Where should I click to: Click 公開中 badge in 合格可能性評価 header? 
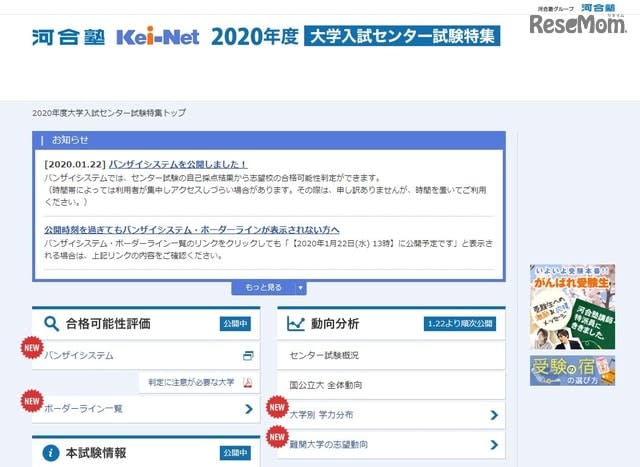tap(236, 324)
